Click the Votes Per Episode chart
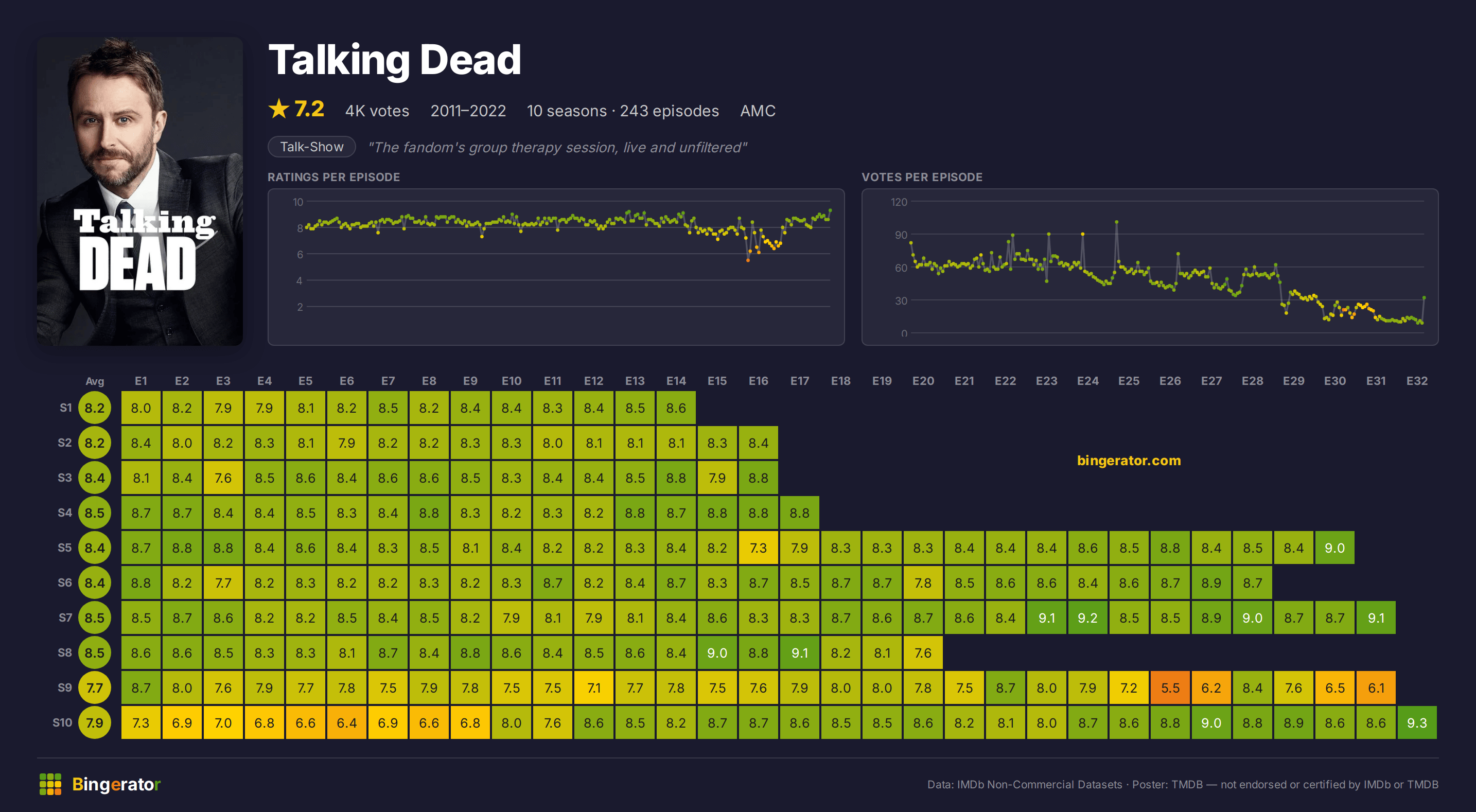 (x=1150, y=267)
